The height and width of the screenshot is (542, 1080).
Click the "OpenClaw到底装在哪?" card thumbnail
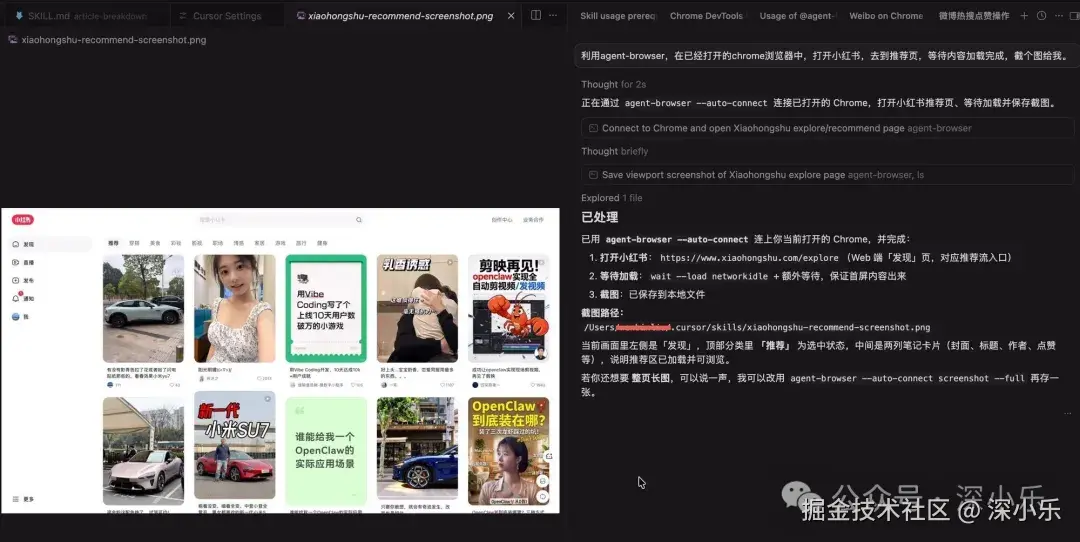pos(508,450)
